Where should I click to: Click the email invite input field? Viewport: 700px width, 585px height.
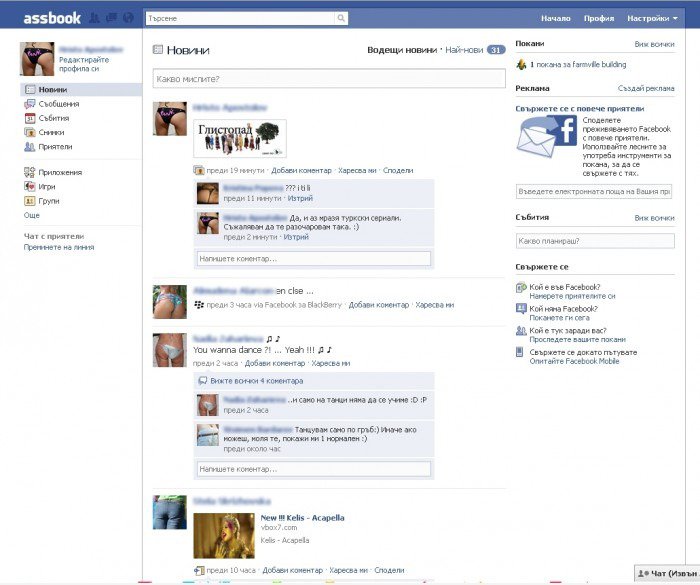594,192
